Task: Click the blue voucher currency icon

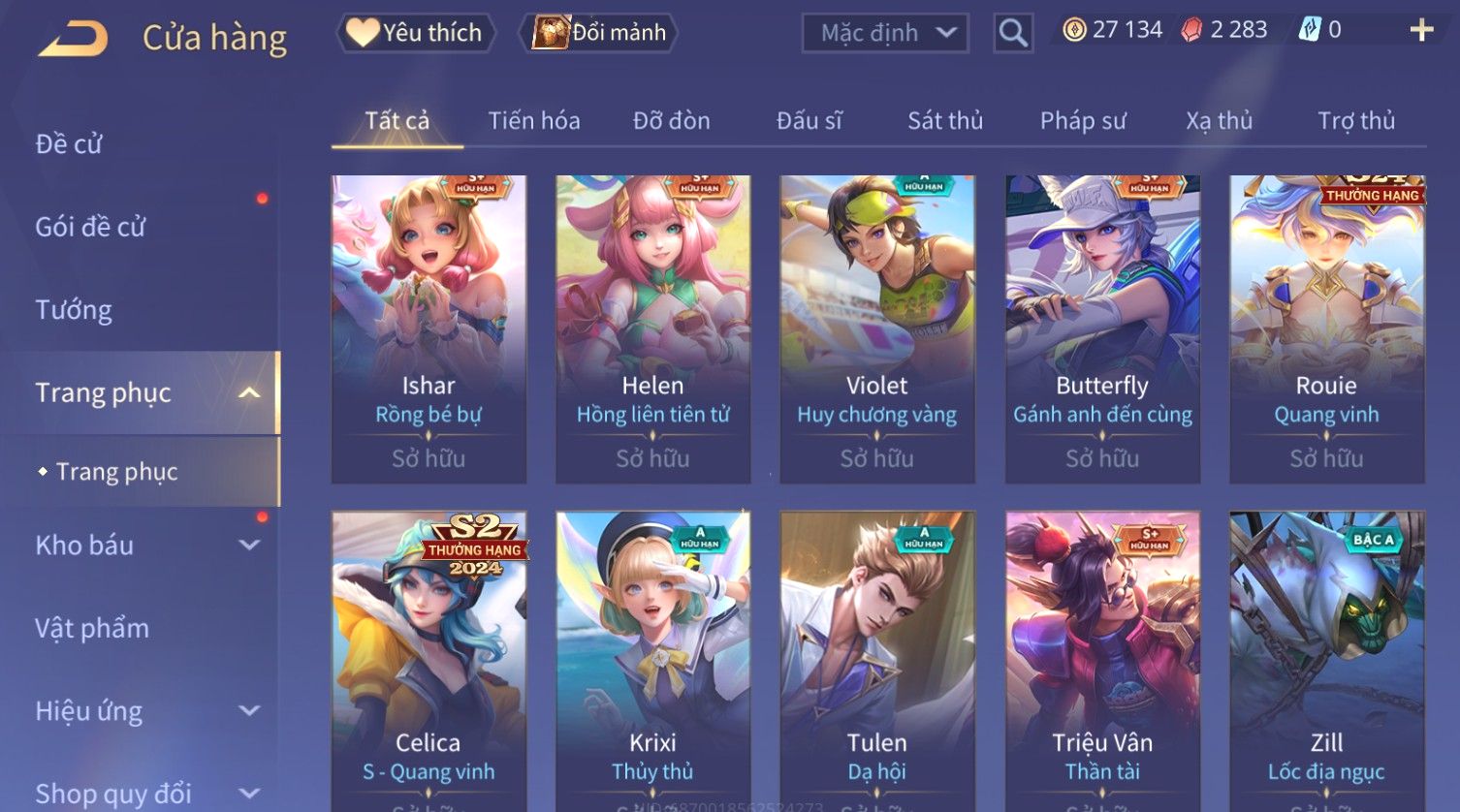Action: [1310, 30]
